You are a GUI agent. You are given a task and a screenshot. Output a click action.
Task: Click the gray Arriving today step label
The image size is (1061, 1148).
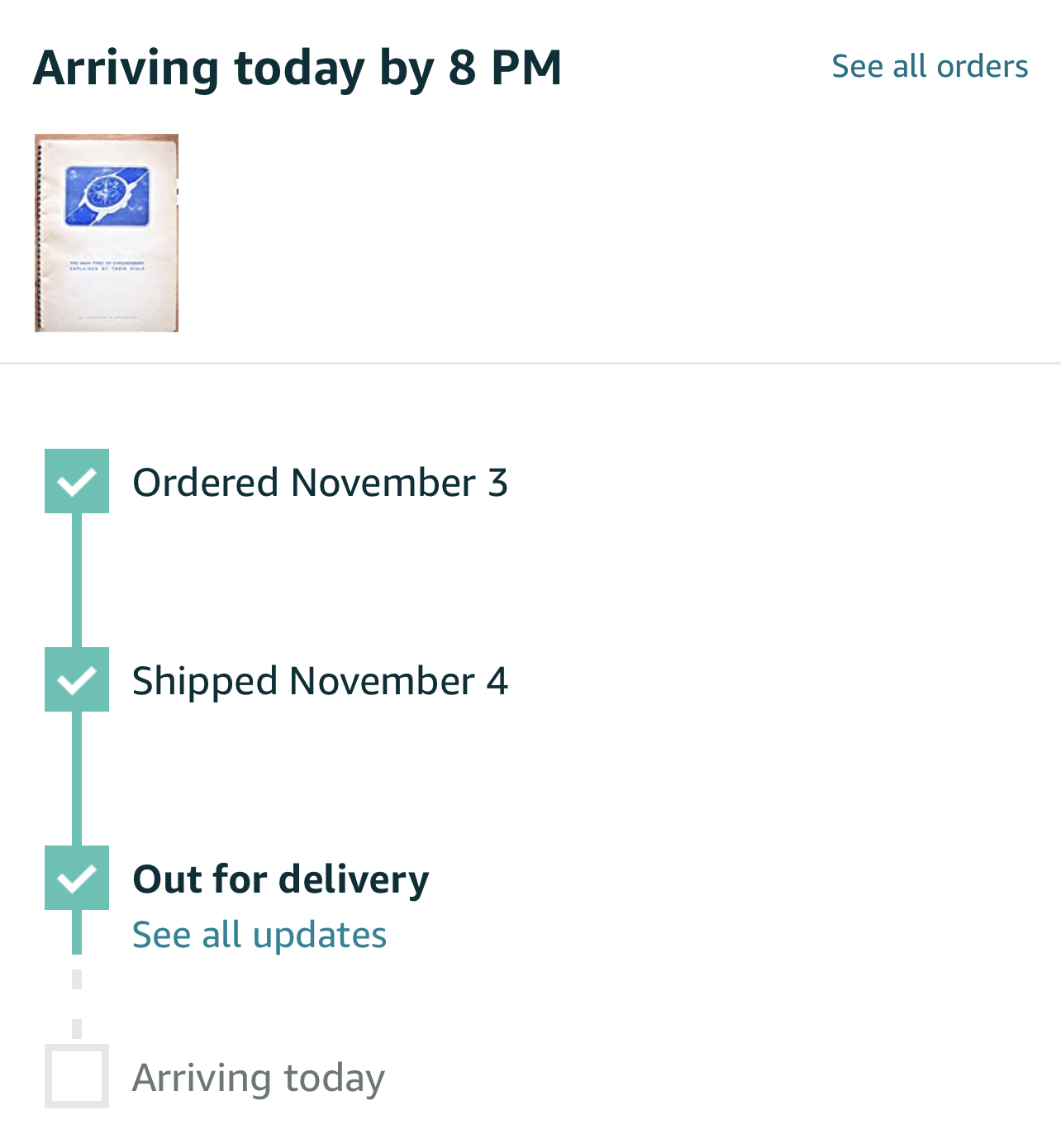tap(259, 1078)
